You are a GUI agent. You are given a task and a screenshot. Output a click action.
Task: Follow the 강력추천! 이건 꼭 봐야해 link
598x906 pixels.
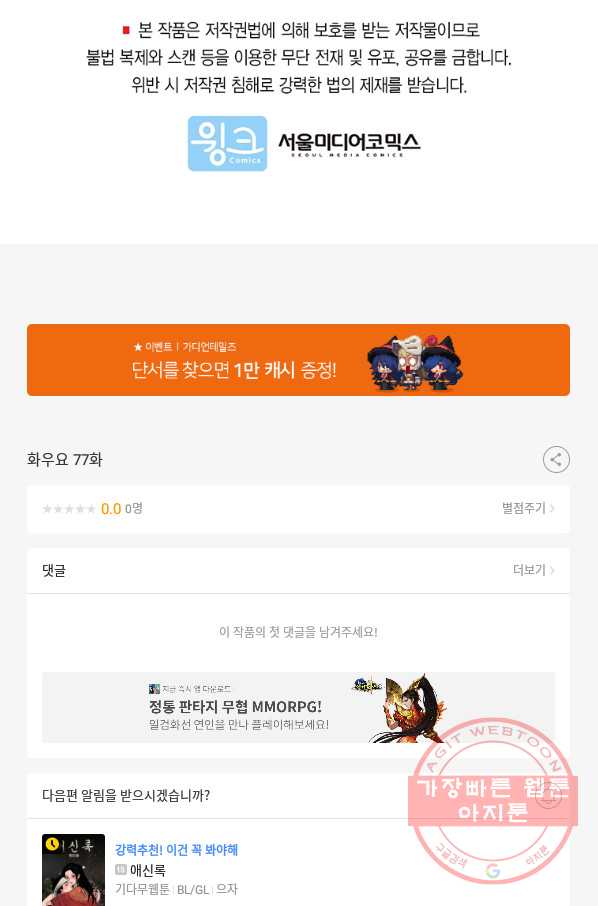coord(176,850)
